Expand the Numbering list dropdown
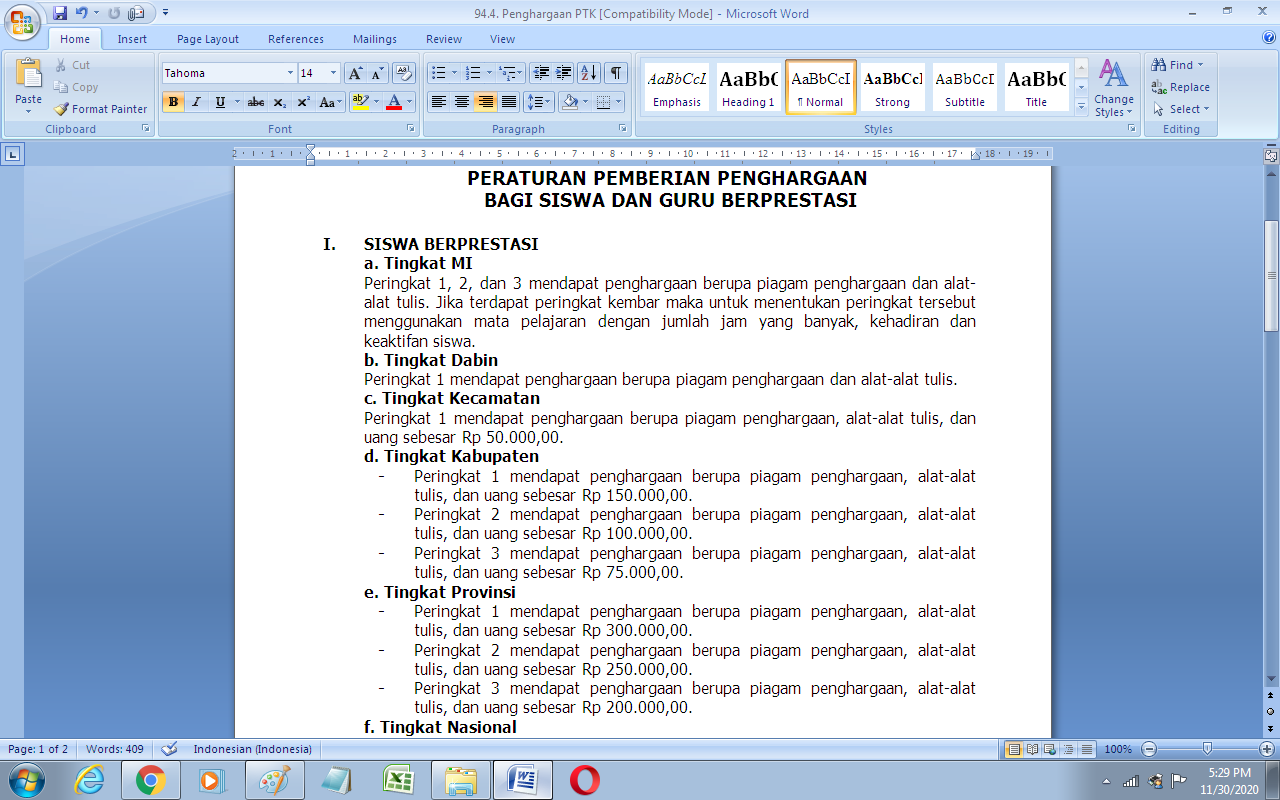 pyautogui.click(x=489, y=73)
